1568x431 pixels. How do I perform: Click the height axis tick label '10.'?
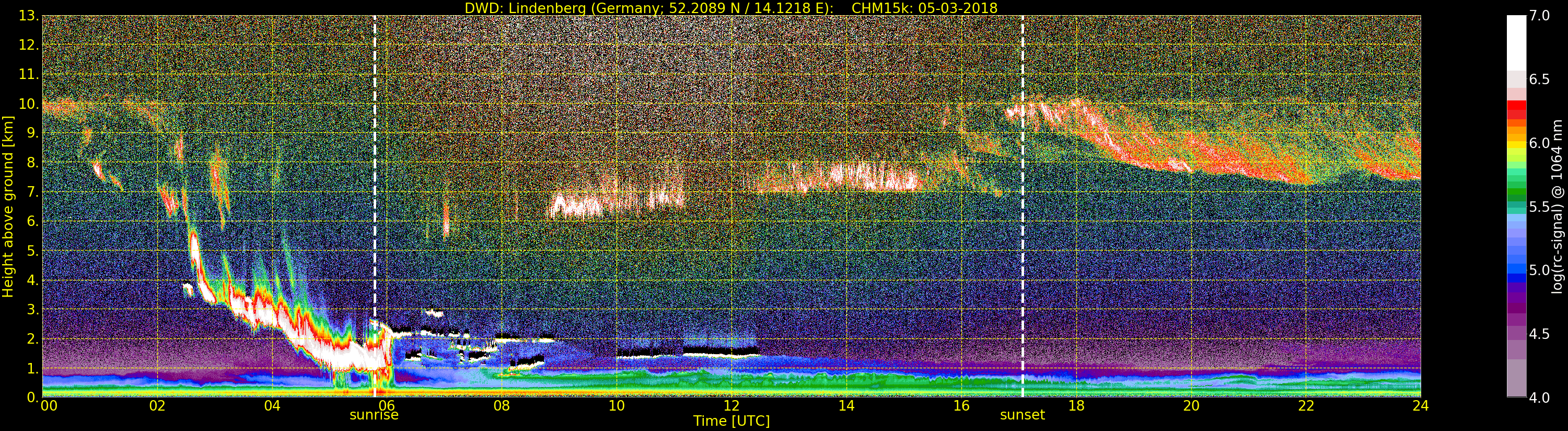tap(29, 104)
